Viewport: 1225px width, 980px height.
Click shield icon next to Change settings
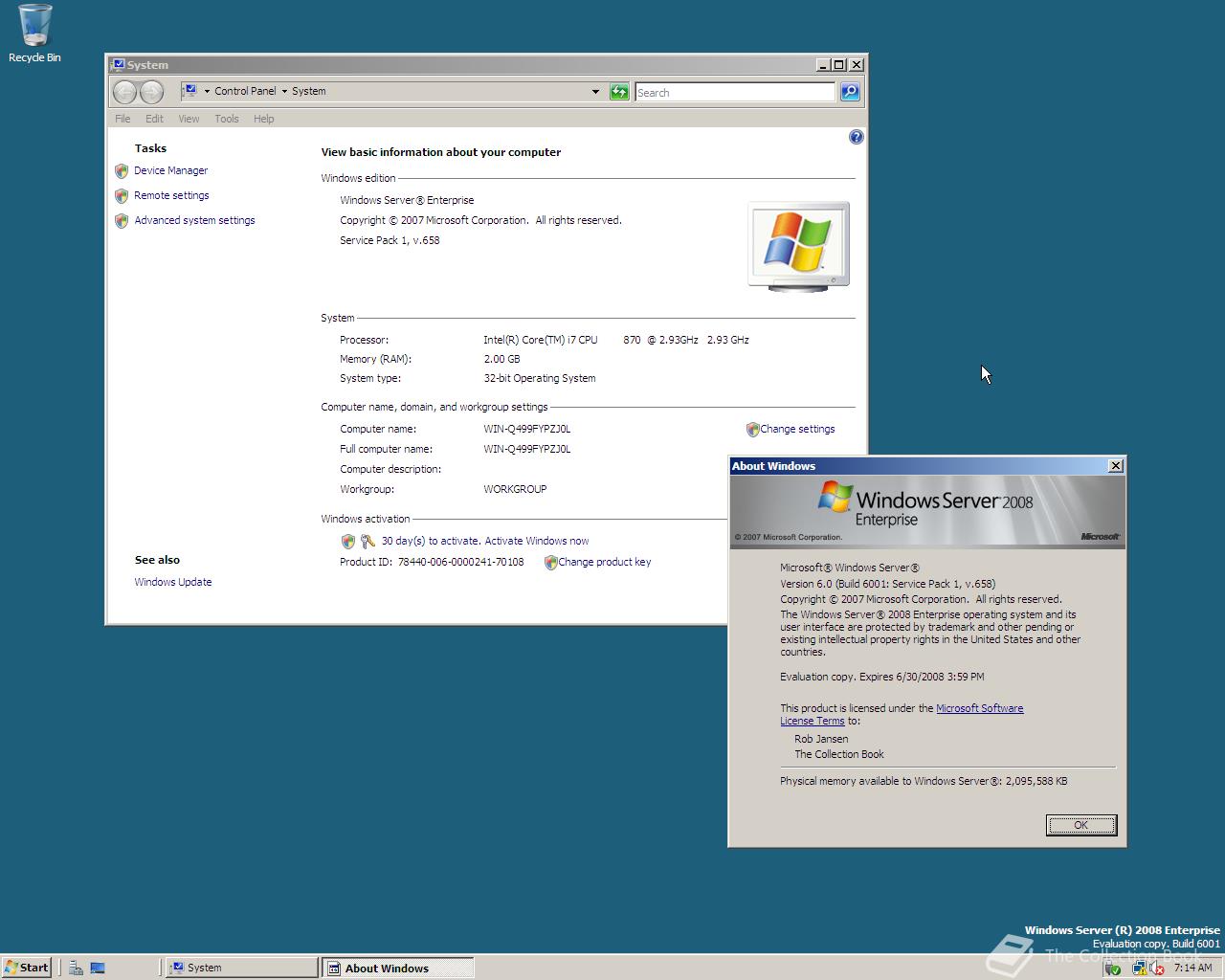(752, 430)
